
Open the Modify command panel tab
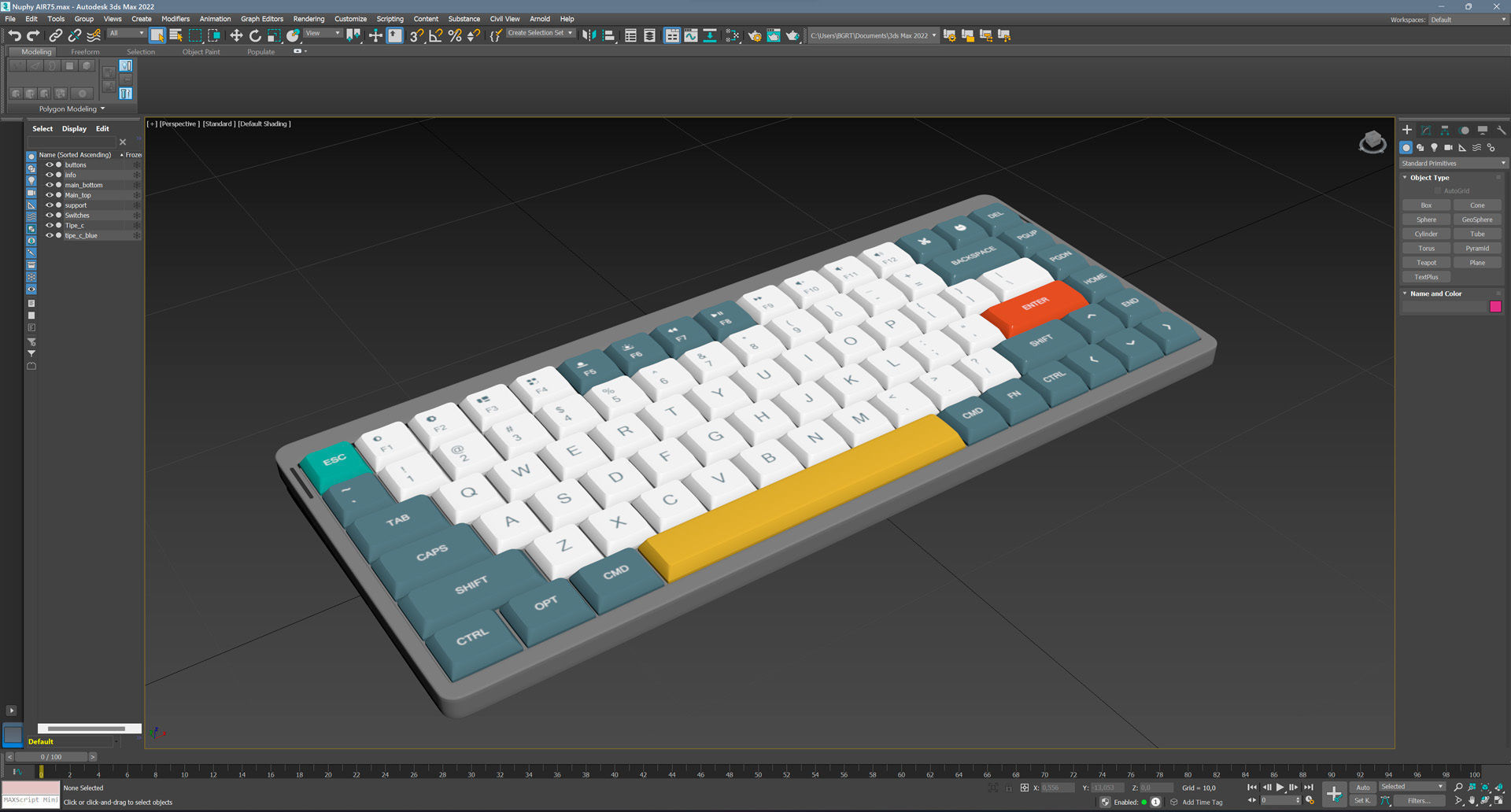coord(1426,130)
